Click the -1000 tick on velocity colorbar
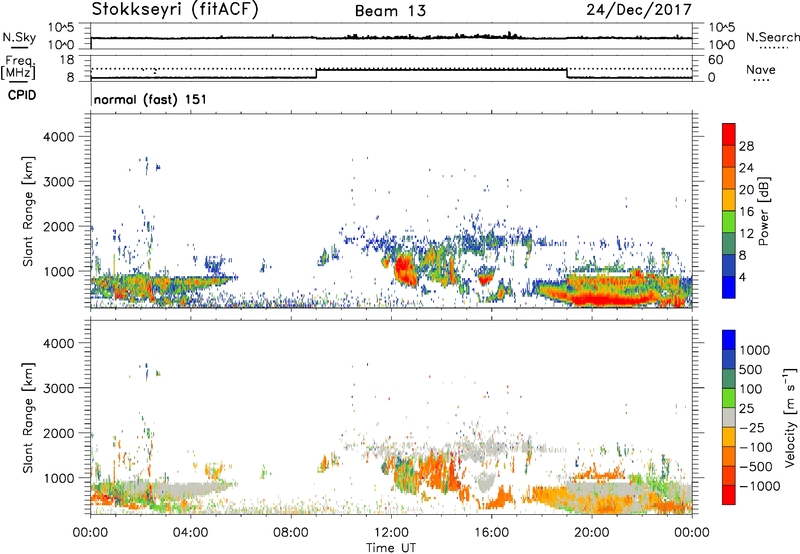800x554 pixels. 760,486
